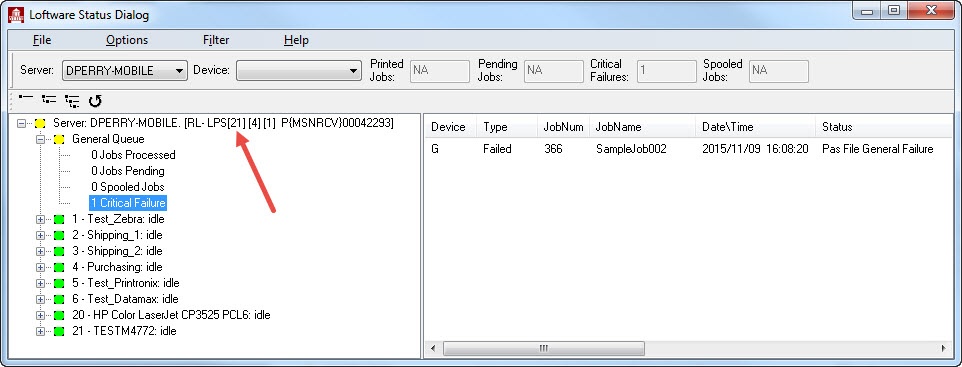Click yellow status icon beside General Queue
Image resolution: width=962 pixels, height=367 pixels.
59,139
